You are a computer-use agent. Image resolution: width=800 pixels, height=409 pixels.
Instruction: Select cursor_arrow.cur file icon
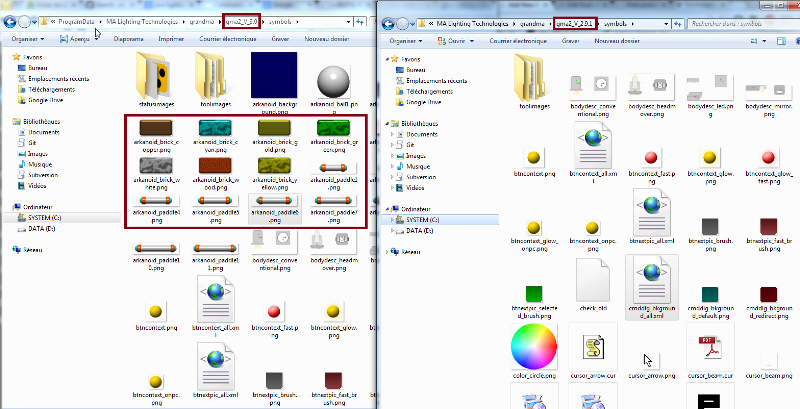click(592, 348)
